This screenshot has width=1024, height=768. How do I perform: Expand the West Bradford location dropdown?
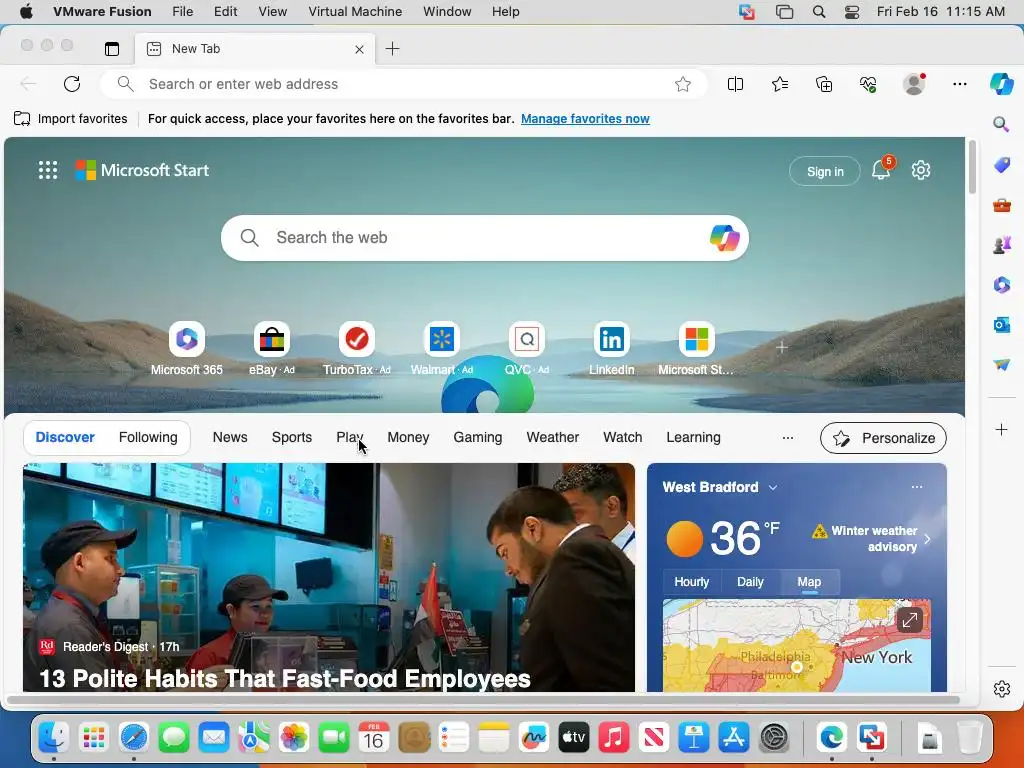pyautogui.click(x=773, y=488)
